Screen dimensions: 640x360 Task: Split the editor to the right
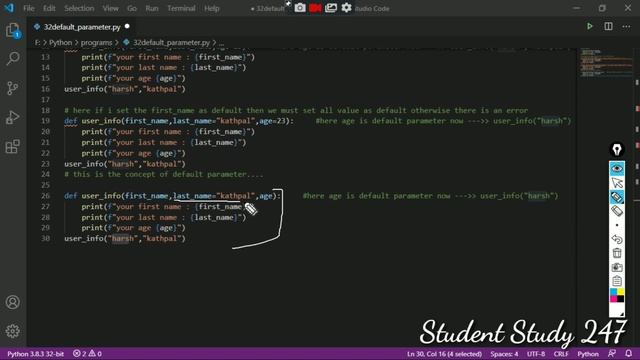608,27
